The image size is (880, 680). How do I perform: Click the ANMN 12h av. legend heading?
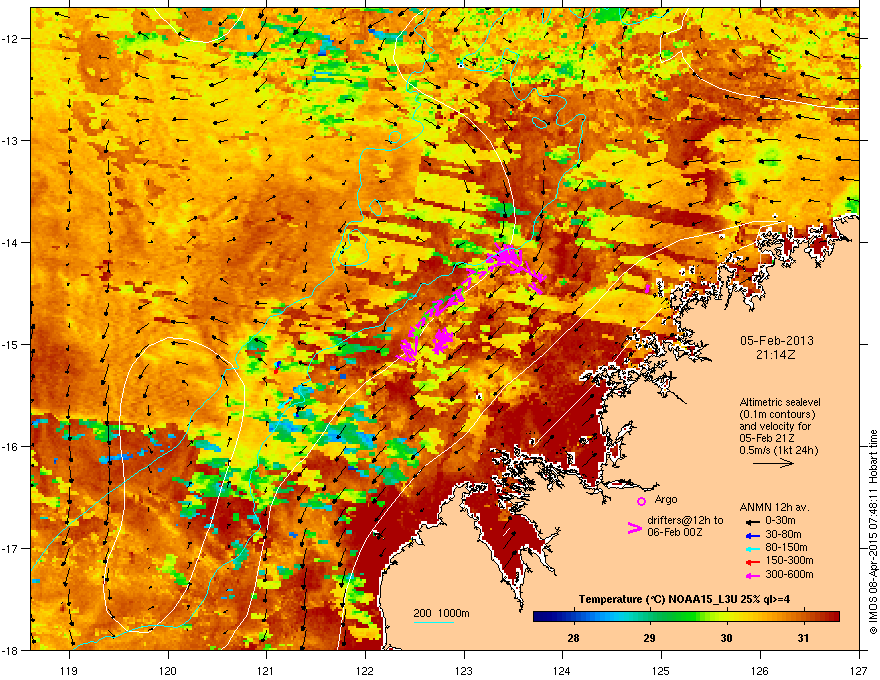(x=774, y=507)
